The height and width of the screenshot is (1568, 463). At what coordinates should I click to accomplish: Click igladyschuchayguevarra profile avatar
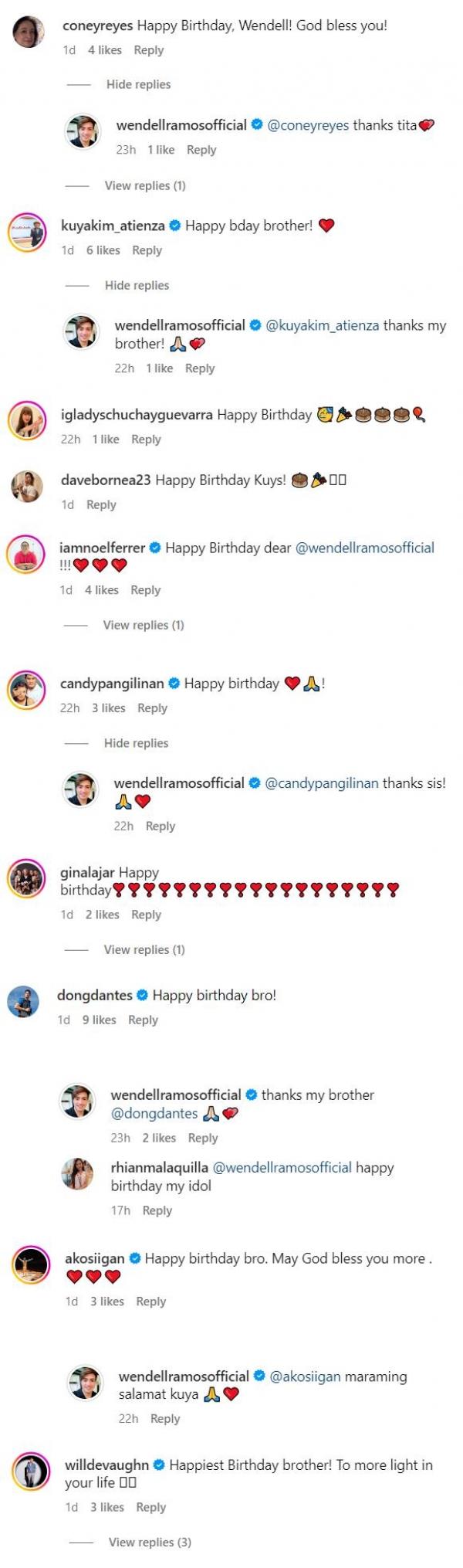pos(27,421)
